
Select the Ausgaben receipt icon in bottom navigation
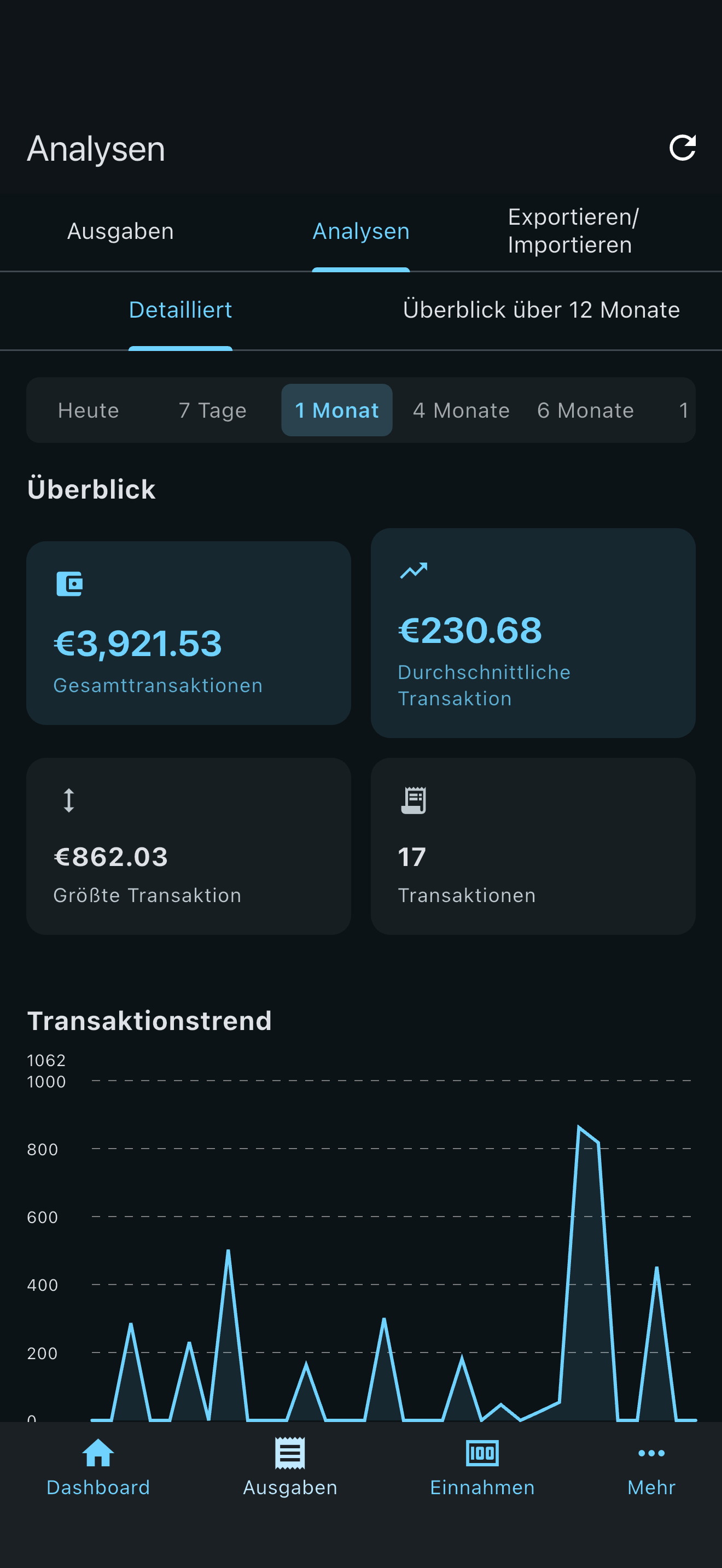point(290,1454)
